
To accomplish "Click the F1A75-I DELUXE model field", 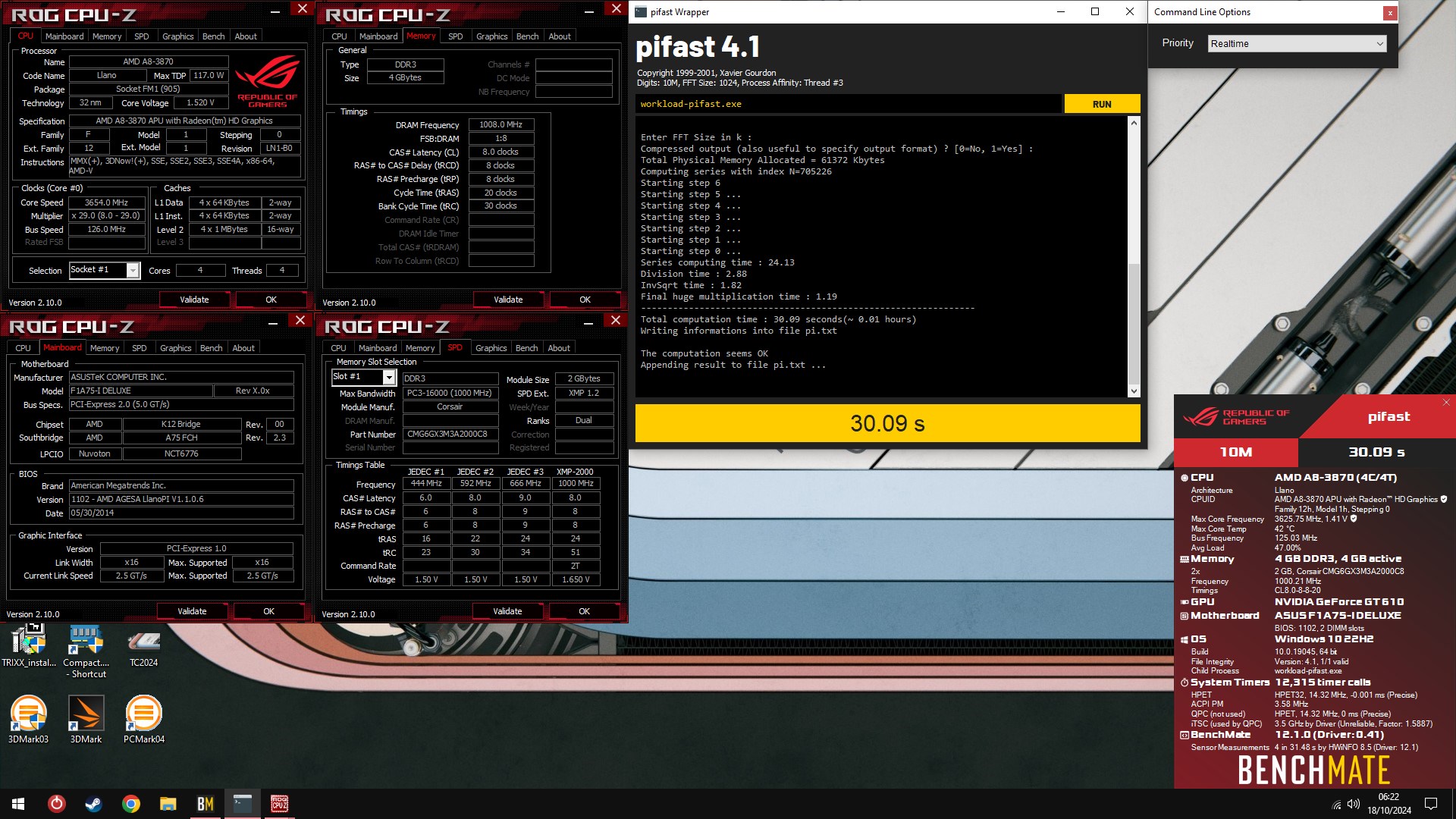I will pos(140,391).
